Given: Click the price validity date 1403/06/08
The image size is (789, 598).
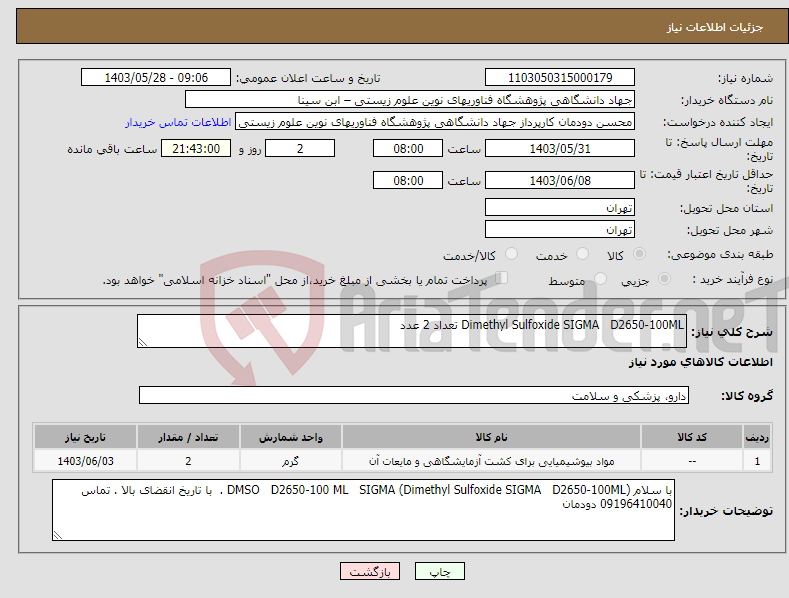Looking at the screenshot, I should 560,180.
